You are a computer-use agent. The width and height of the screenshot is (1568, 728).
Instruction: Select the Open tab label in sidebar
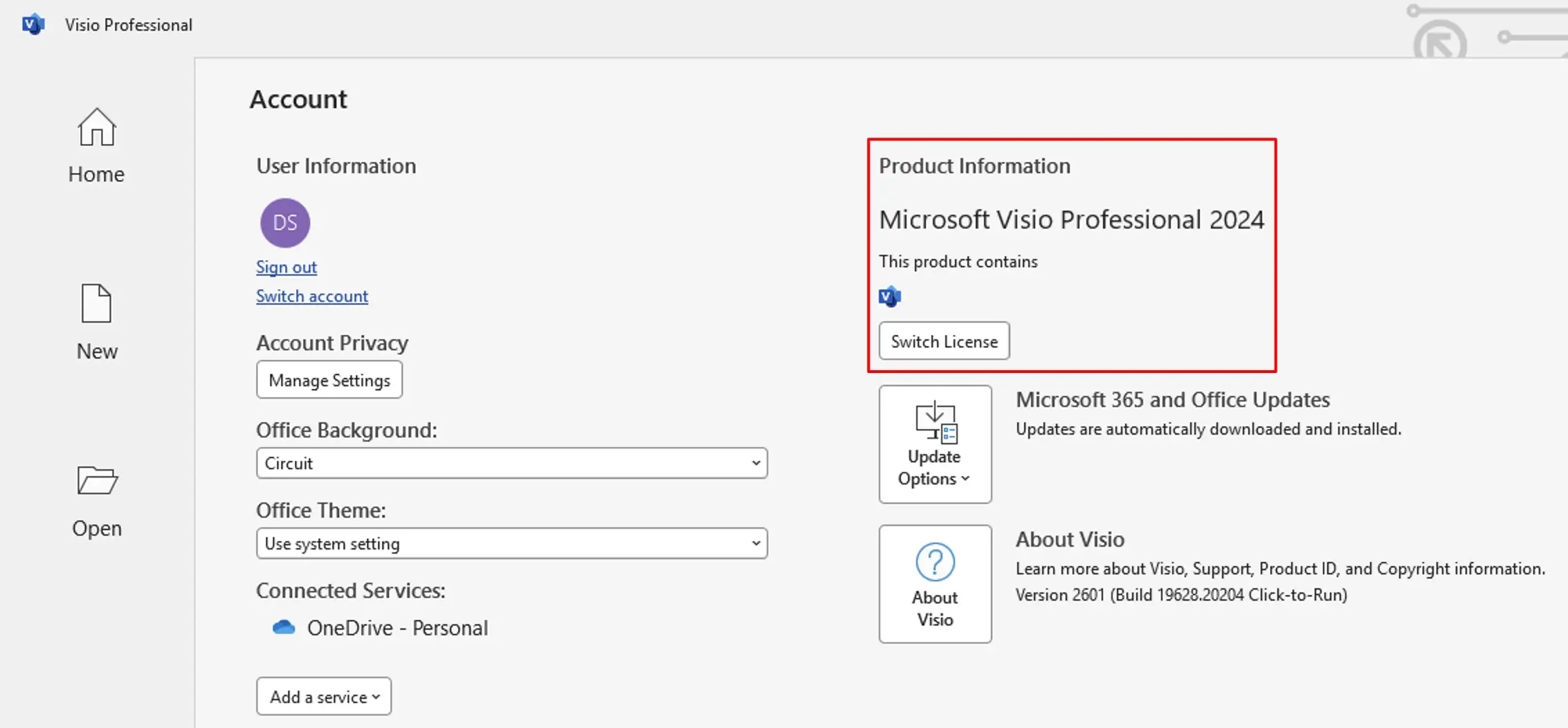tap(97, 529)
